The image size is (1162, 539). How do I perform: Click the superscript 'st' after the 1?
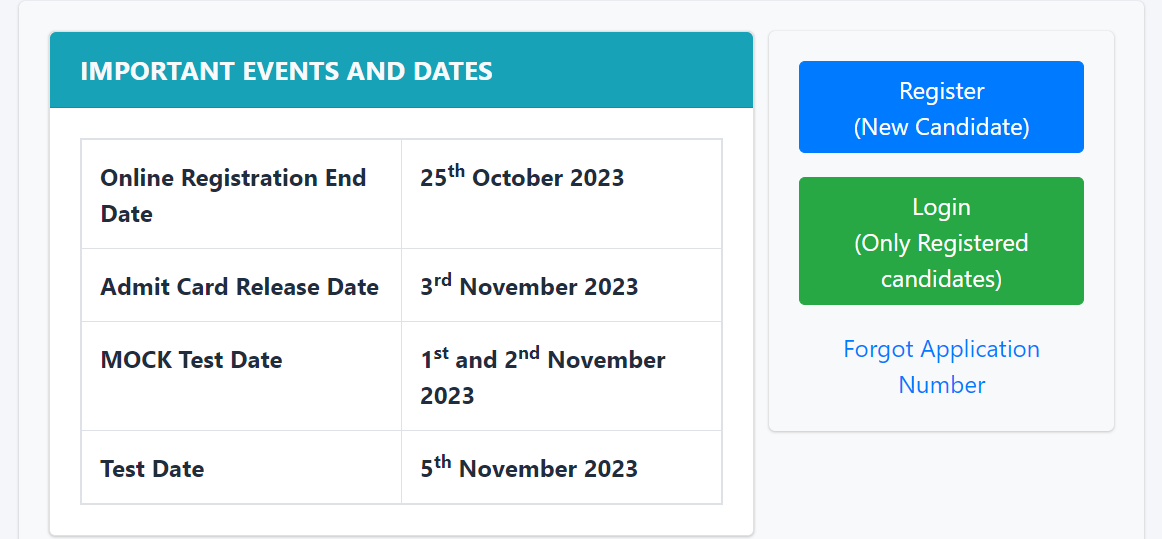point(441,353)
